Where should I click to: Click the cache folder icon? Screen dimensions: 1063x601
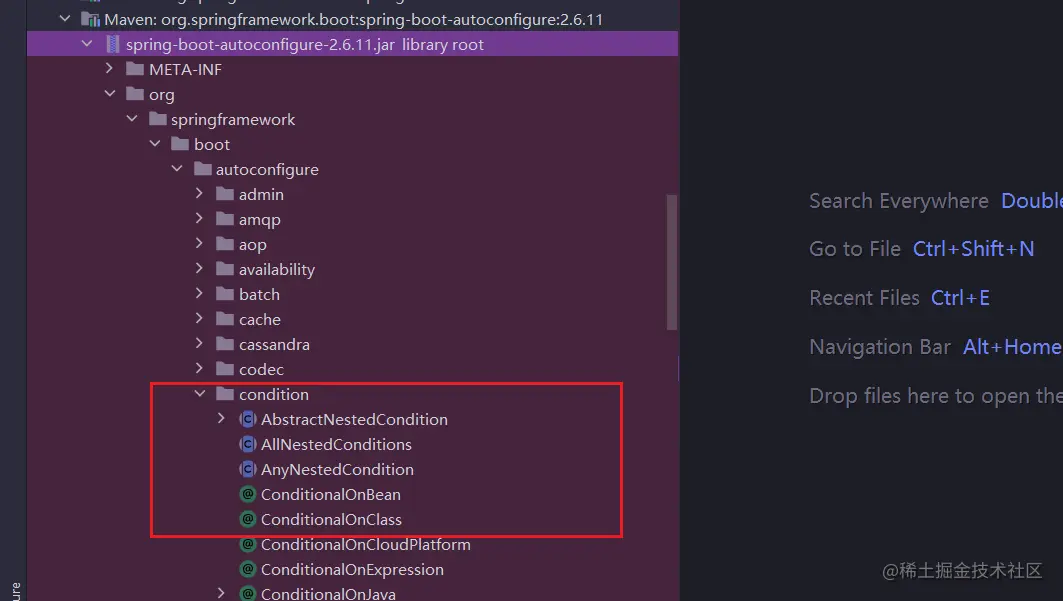(224, 320)
